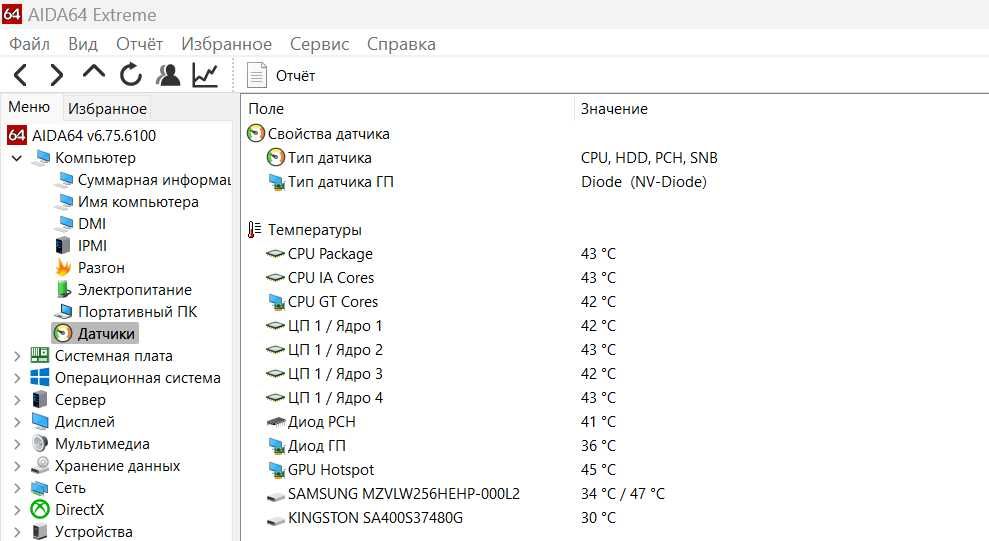Go forward with the right arrow toolbar icon
Screen dimensions: 989x541
click(57, 75)
